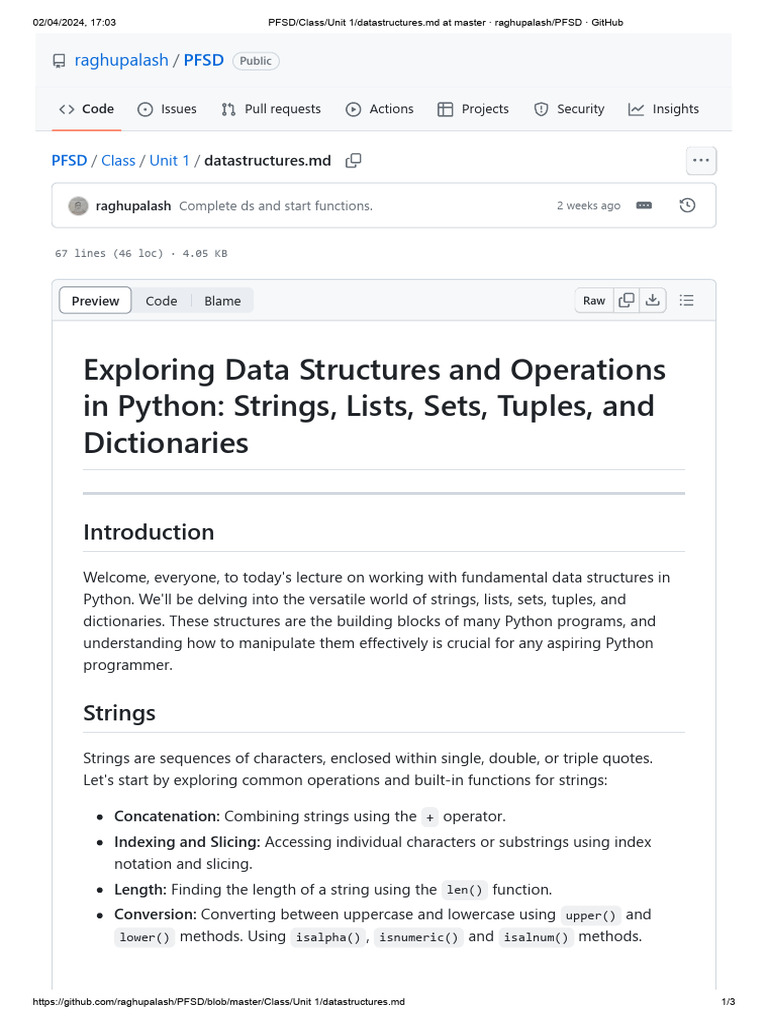This screenshot has height=1024, width=768.
Task: Switch to Blame view
Action: click(222, 301)
